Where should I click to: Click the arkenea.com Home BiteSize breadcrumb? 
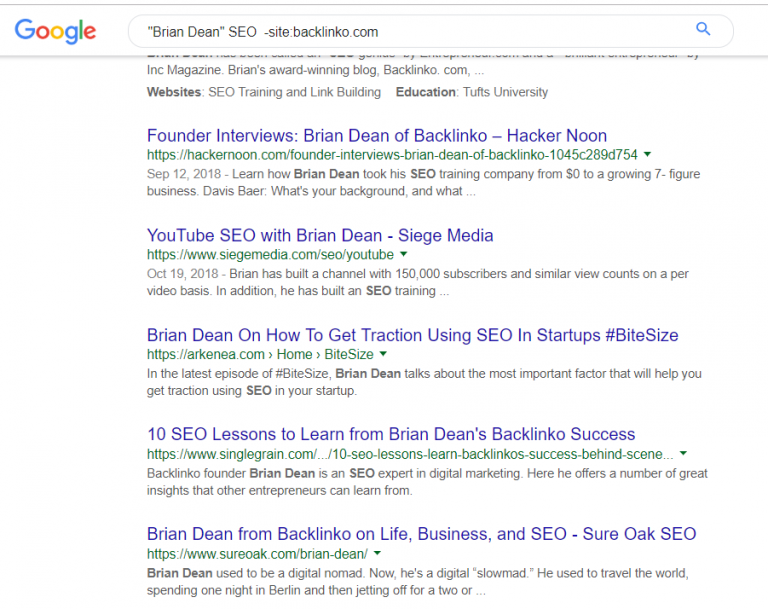coord(260,354)
